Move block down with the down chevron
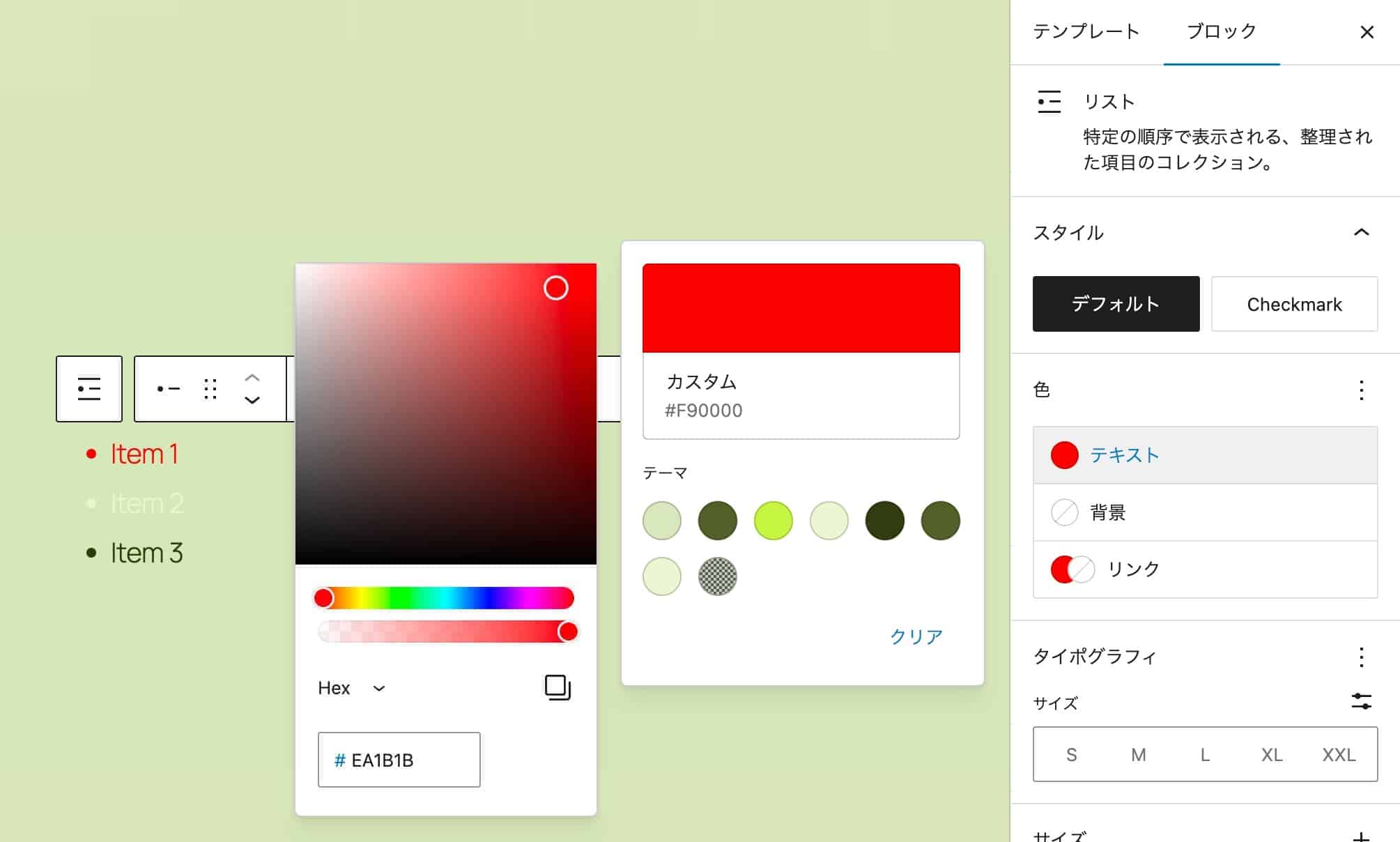Viewport: 1400px width, 842px height. pos(252,400)
